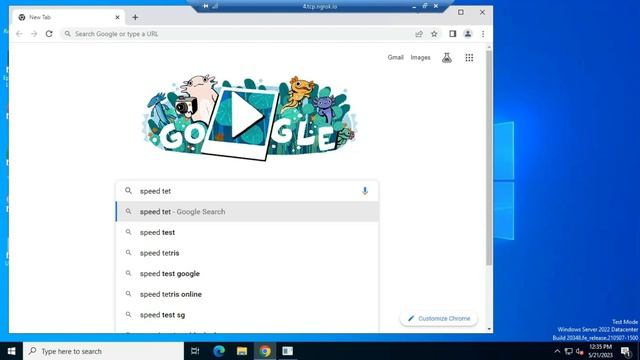Pick the 'speed tetris online' suggestion
Image resolution: width=640 pixels, height=360 pixels.
point(247,294)
